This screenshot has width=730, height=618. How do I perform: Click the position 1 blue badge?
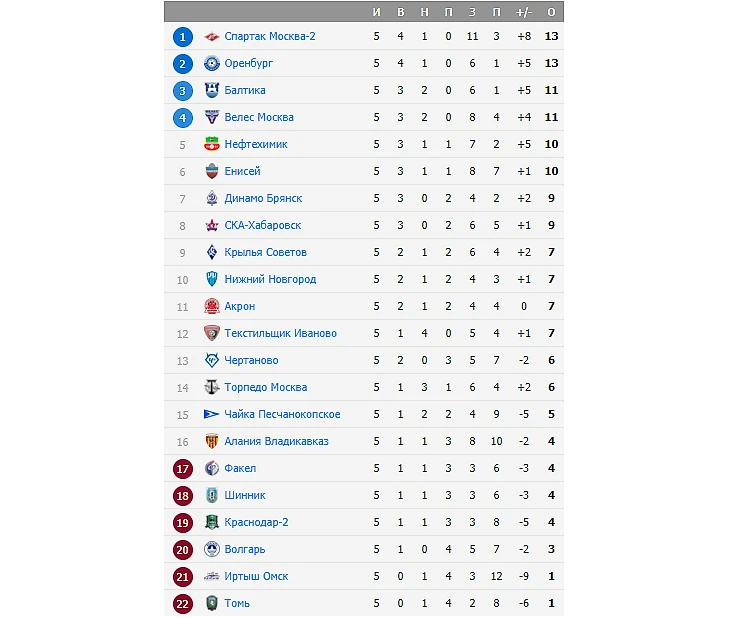182,37
